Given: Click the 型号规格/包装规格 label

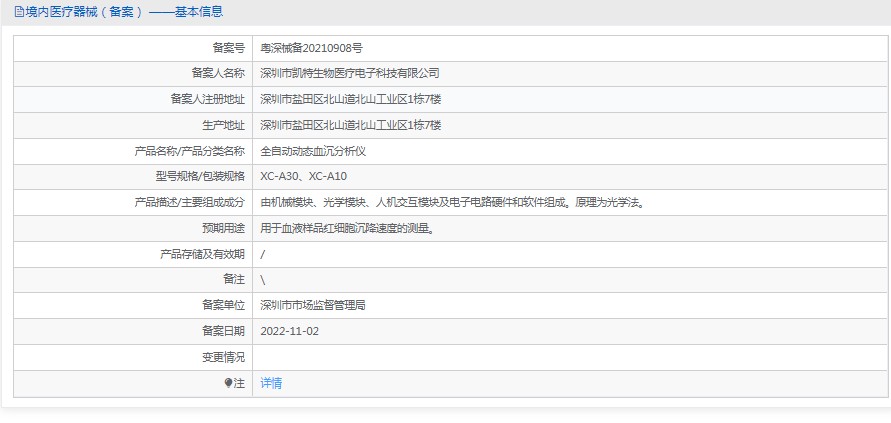Looking at the screenshot, I should 200,177.
